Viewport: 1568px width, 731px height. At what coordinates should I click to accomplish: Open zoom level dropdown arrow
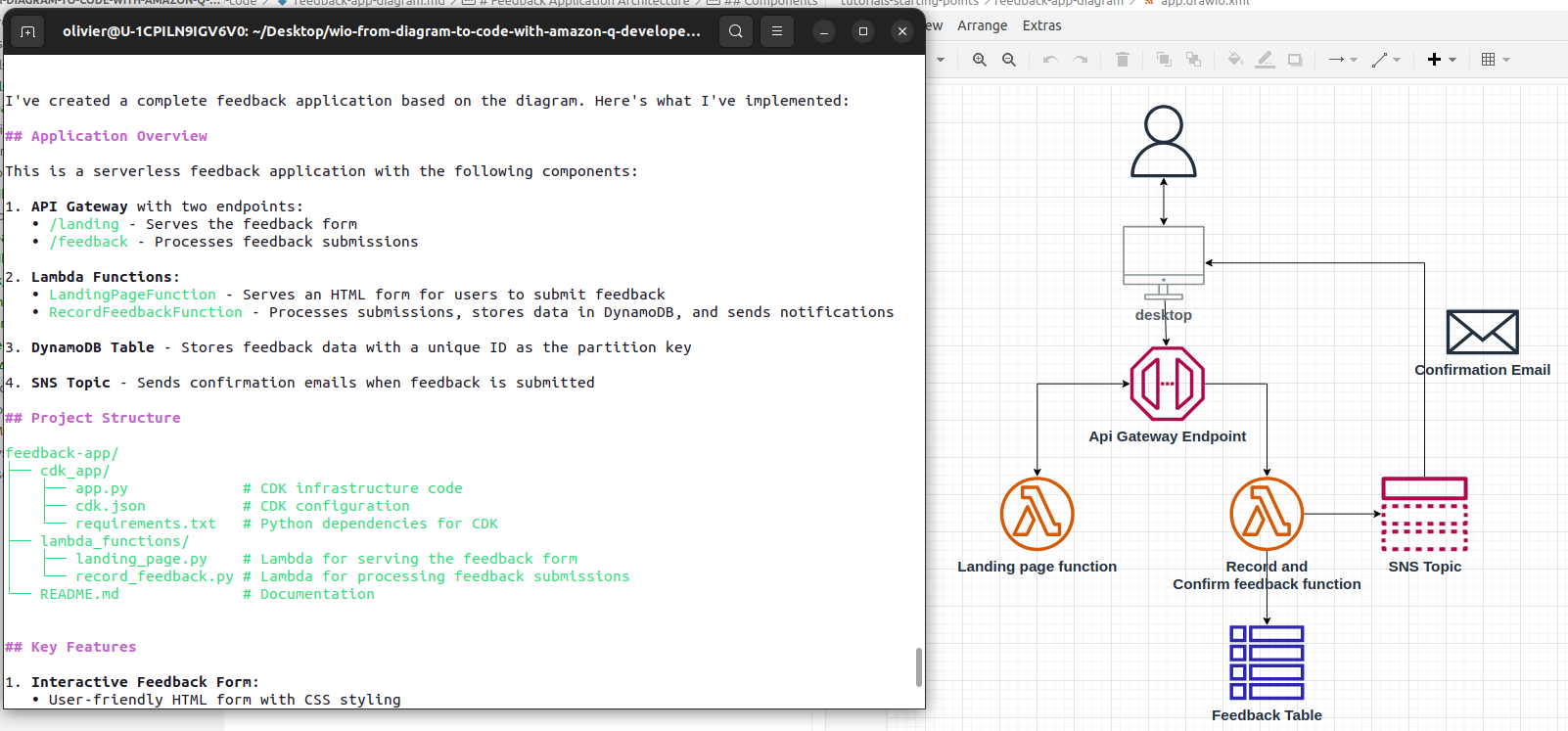(941, 60)
